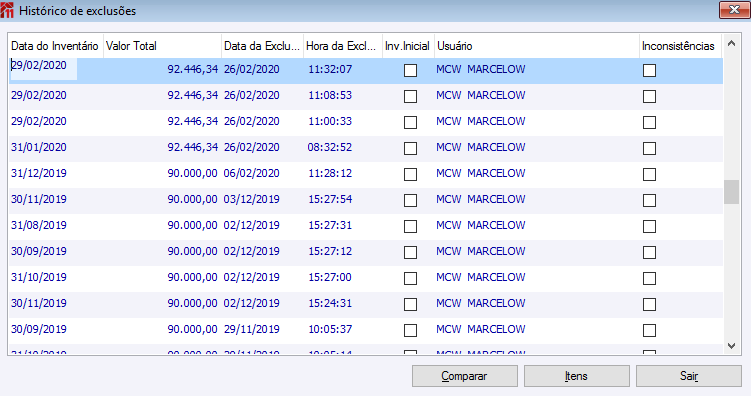Toggle Inv.Inicial checkbox in 11:28:12 row
This screenshot has height=396, width=751.
410,174
